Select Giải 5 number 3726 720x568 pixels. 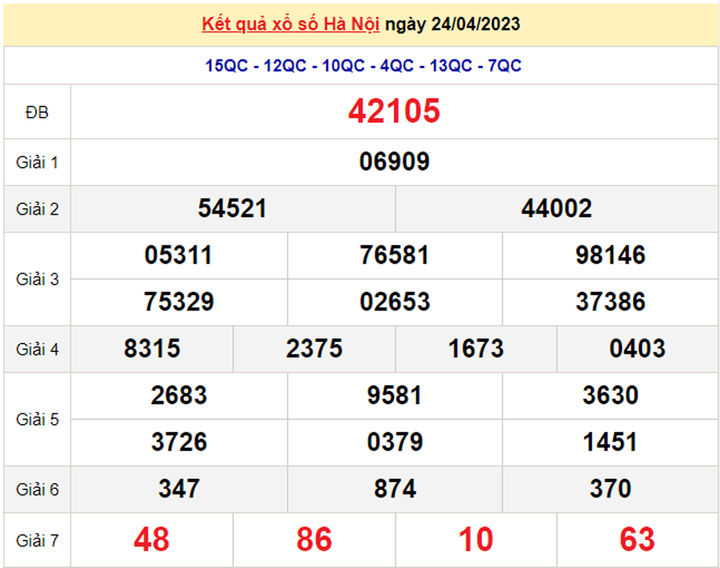[x=179, y=442]
